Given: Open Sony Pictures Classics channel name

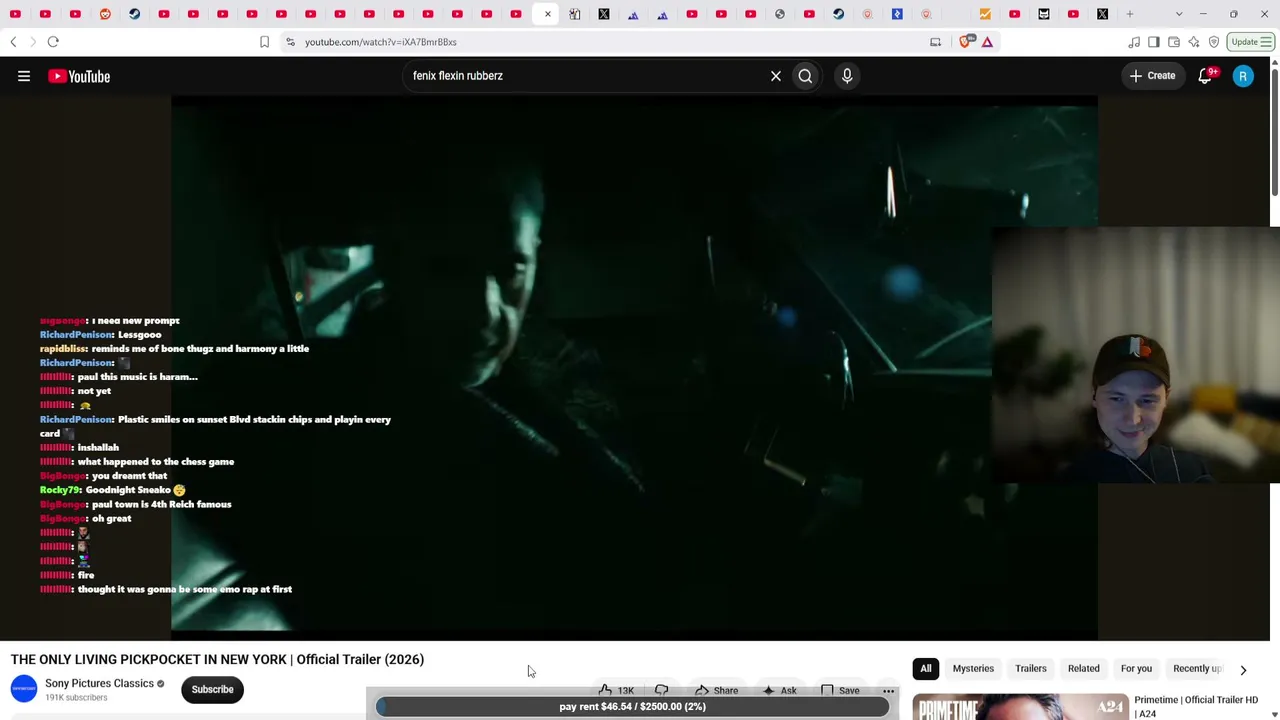Looking at the screenshot, I should pos(99,683).
